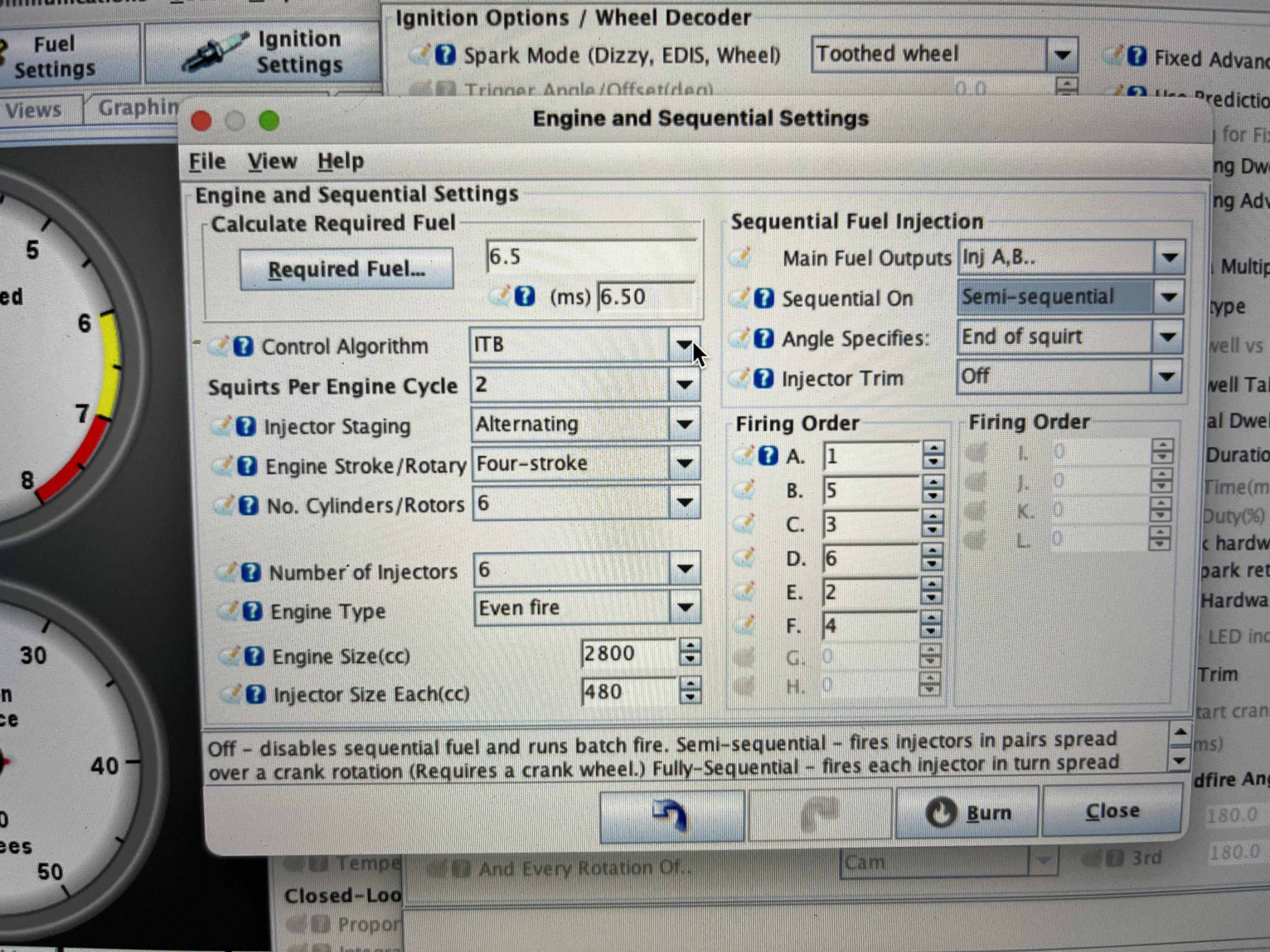Click help icon for Injector Size Each(cc)

(x=255, y=694)
